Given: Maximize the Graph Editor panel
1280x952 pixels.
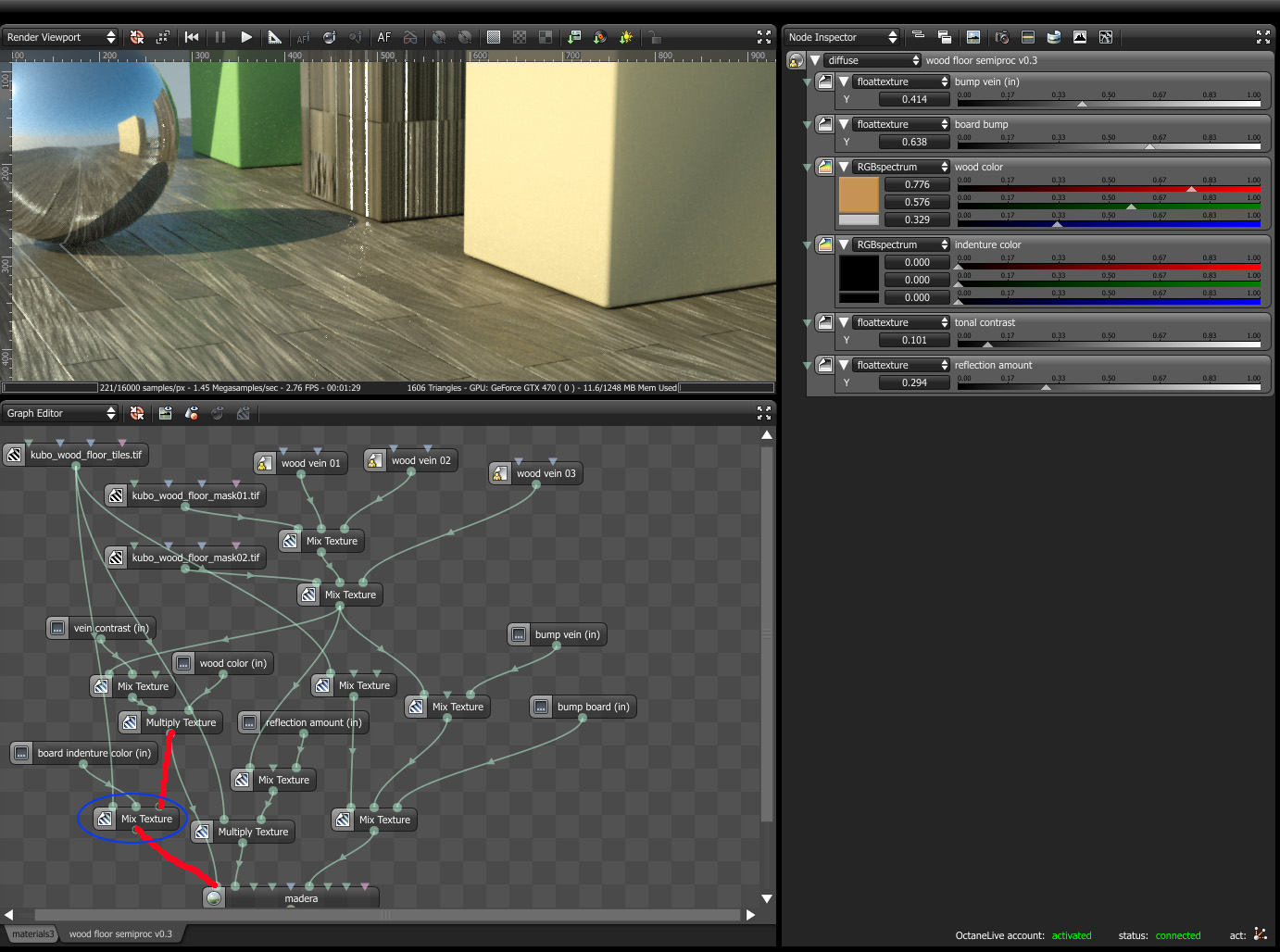Looking at the screenshot, I should point(764,413).
